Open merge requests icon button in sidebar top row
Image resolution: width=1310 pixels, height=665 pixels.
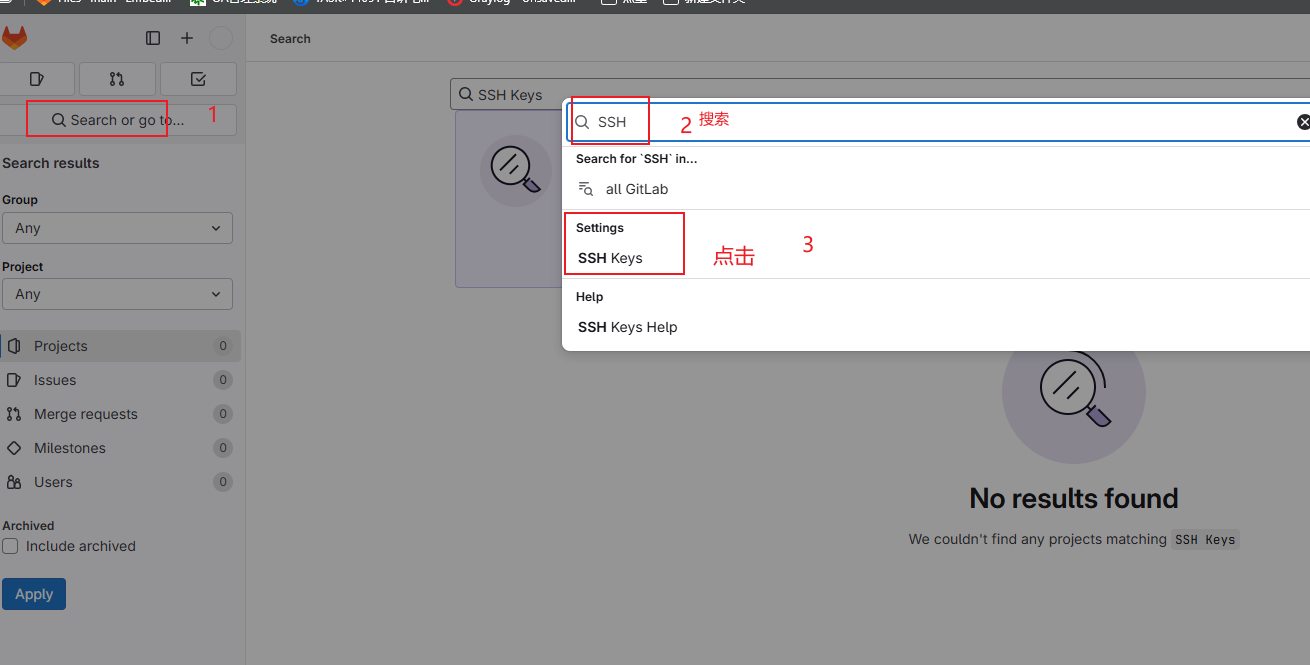pos(117,79)
